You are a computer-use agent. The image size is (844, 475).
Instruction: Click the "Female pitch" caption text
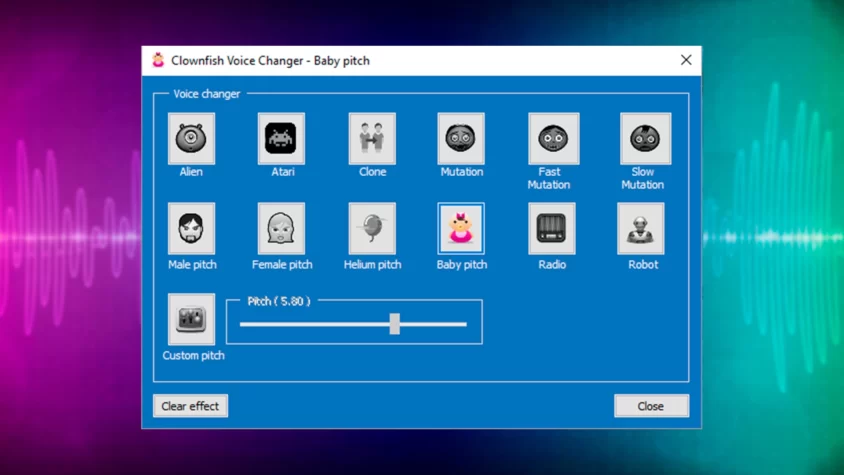(282, 264)
